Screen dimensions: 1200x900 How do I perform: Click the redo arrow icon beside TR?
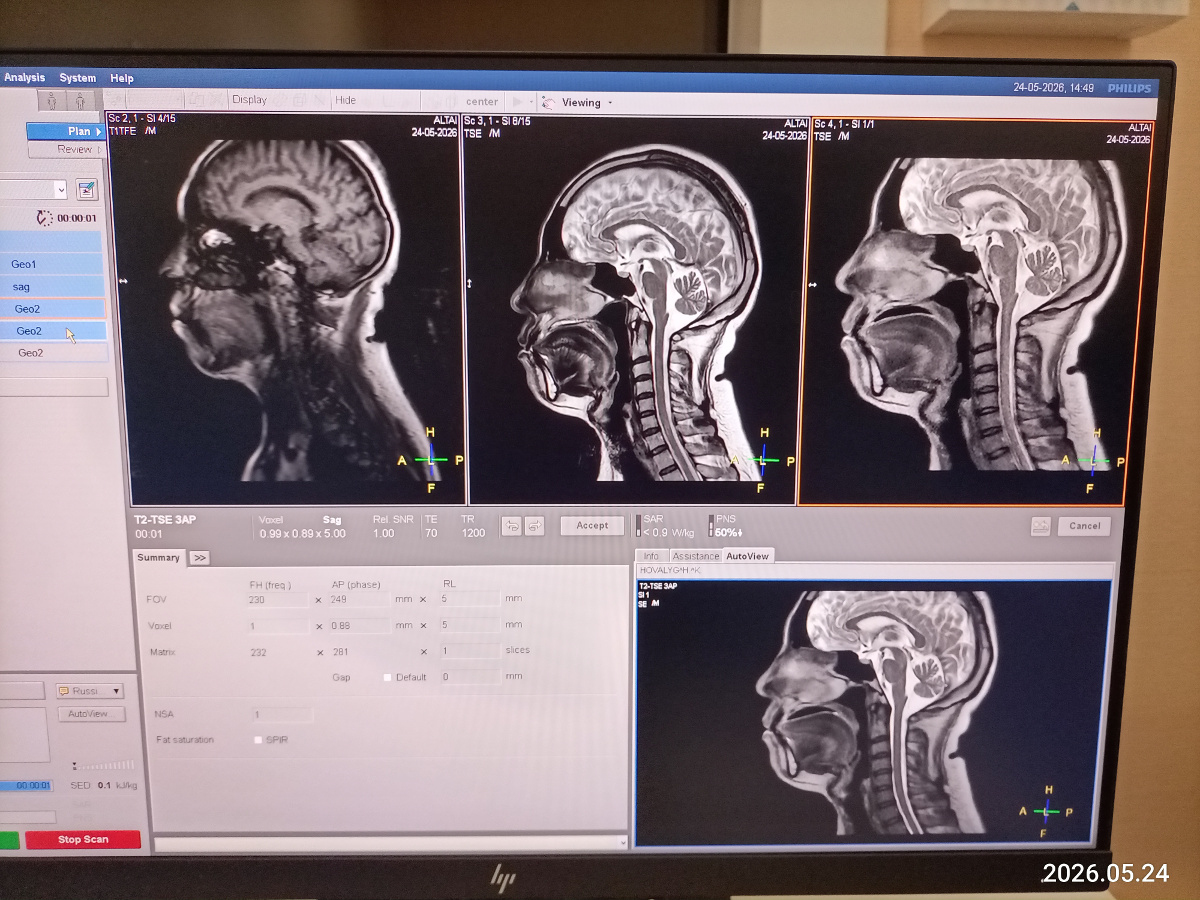pyautogui.click(x=534, y=526)
